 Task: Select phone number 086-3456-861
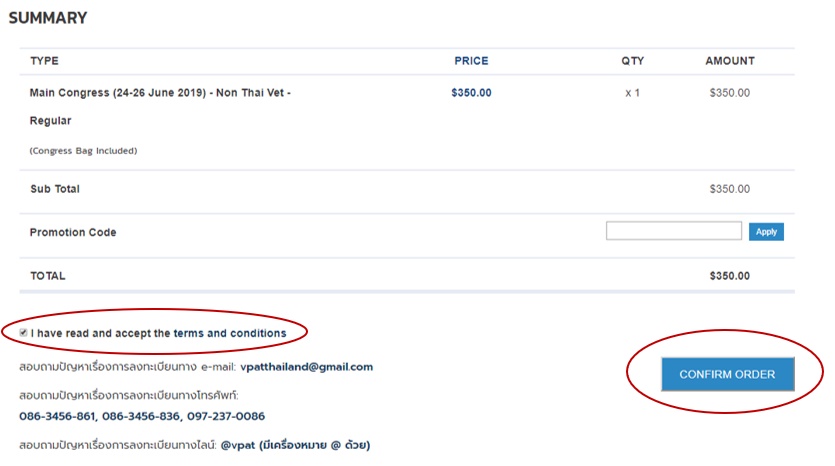57,416
